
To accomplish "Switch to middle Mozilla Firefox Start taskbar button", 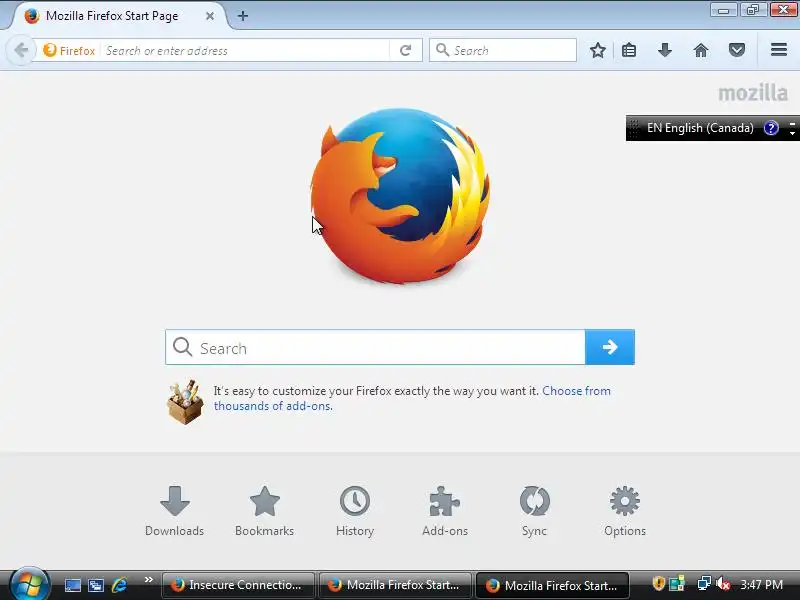I will coord(396,585).
